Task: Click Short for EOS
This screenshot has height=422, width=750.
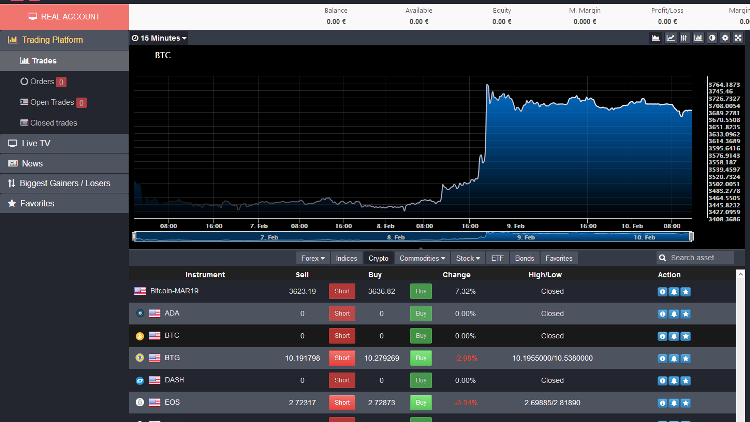Action: pyautogui.click(x=342, y=402)
